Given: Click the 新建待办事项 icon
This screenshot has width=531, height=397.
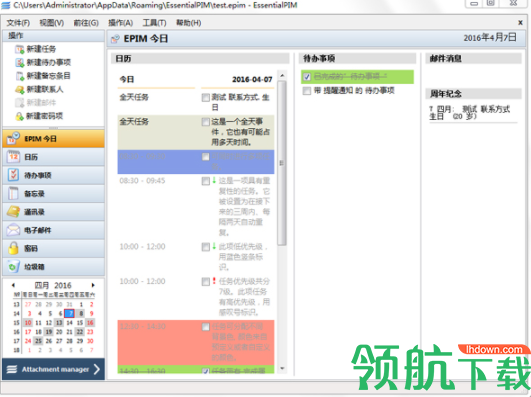Looking at the screenshot, I should click(x=20, y=63).
